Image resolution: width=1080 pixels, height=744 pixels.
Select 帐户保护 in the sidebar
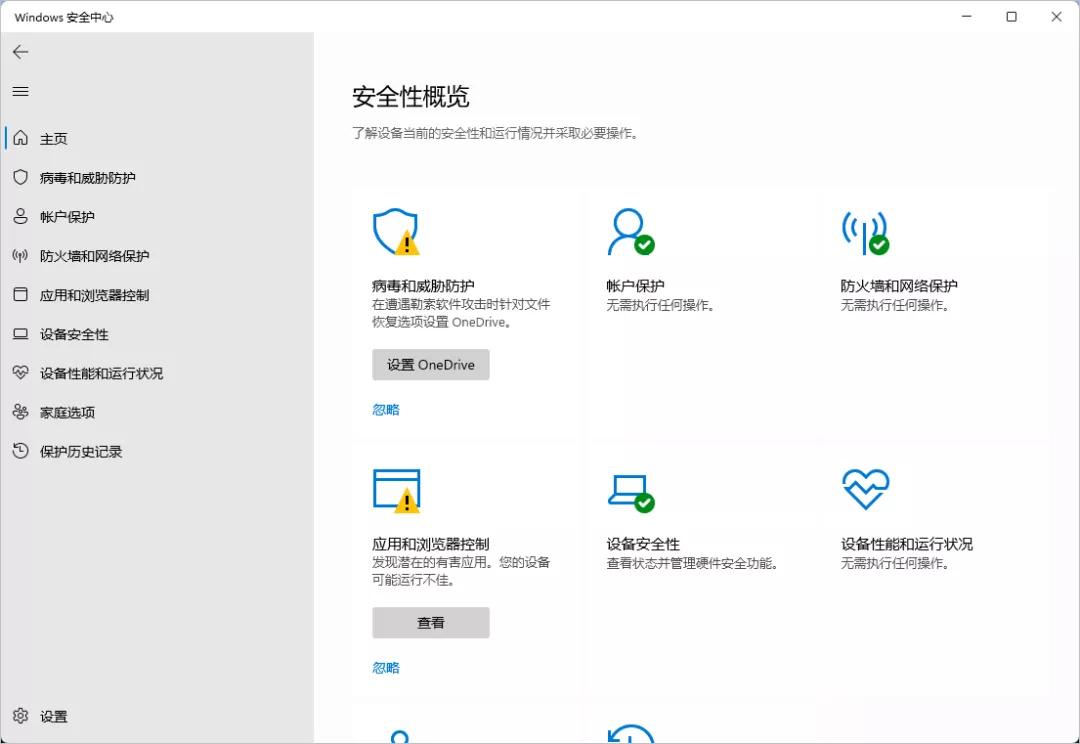click(65, 216)
